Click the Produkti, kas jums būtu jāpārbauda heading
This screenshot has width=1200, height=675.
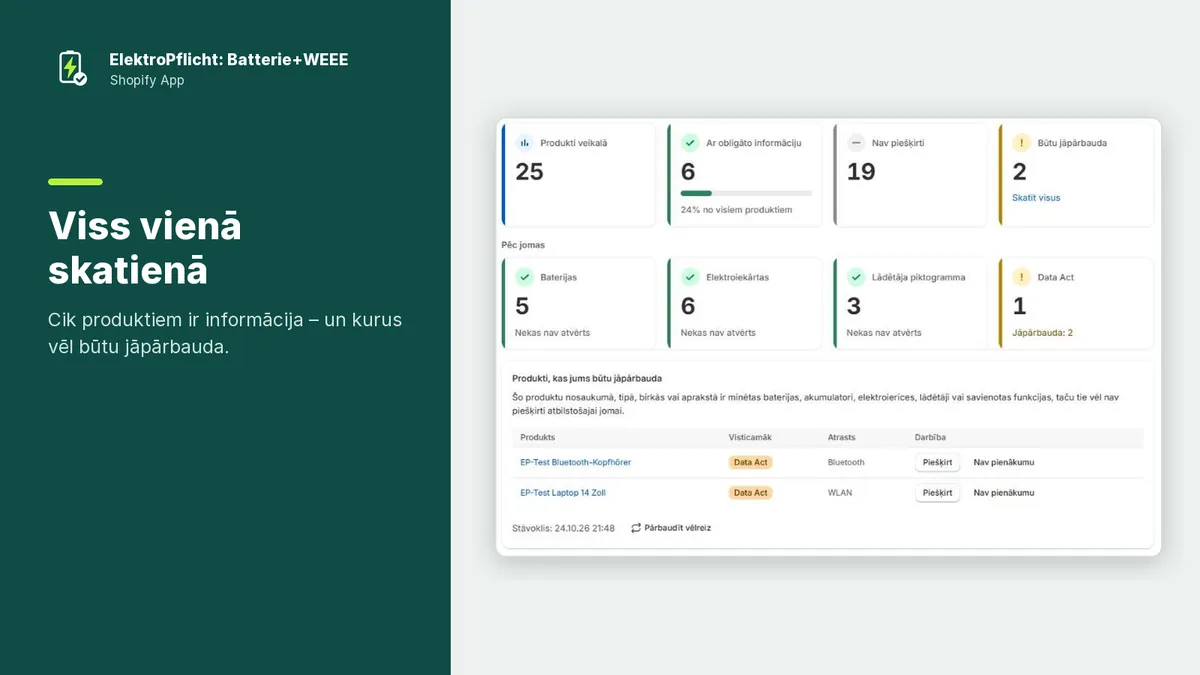[586, 378]
